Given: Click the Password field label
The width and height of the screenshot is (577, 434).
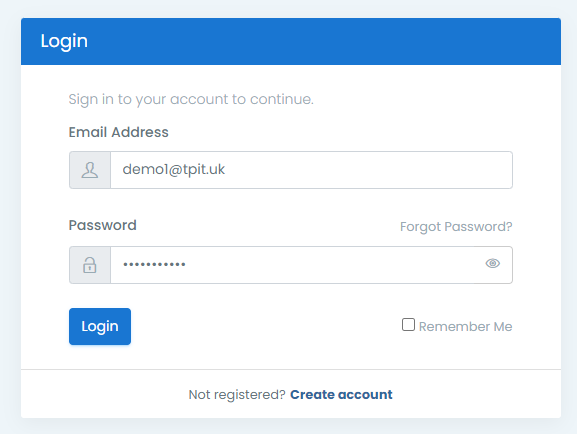Looking at the screenshot, I should [x=103, y=225].
